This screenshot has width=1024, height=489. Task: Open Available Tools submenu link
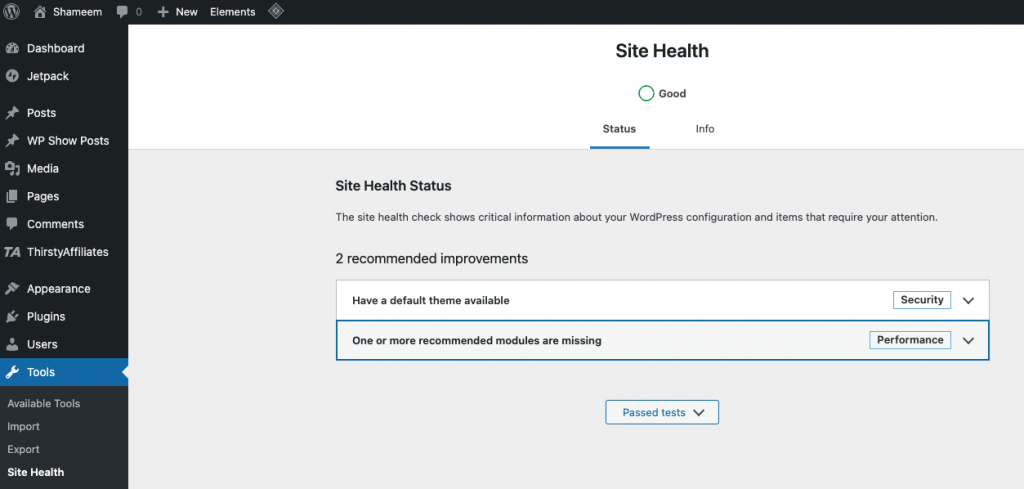pyautogui.click(x=43, y=404)
